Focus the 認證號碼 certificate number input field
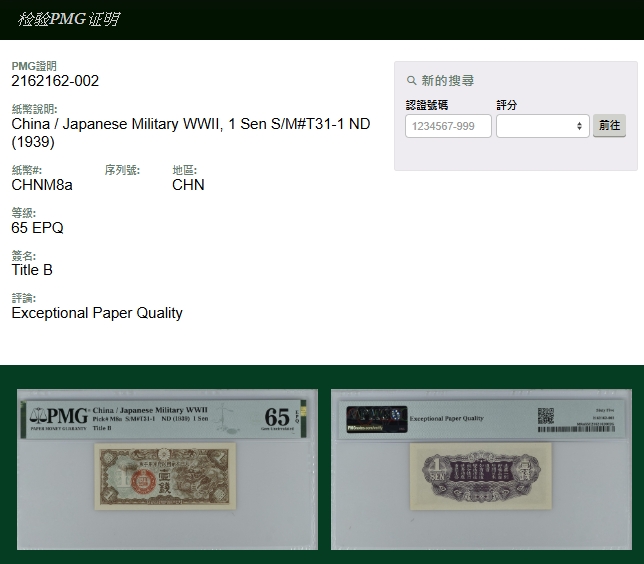Viewport: 644px width, 564px height. (448, 126)
